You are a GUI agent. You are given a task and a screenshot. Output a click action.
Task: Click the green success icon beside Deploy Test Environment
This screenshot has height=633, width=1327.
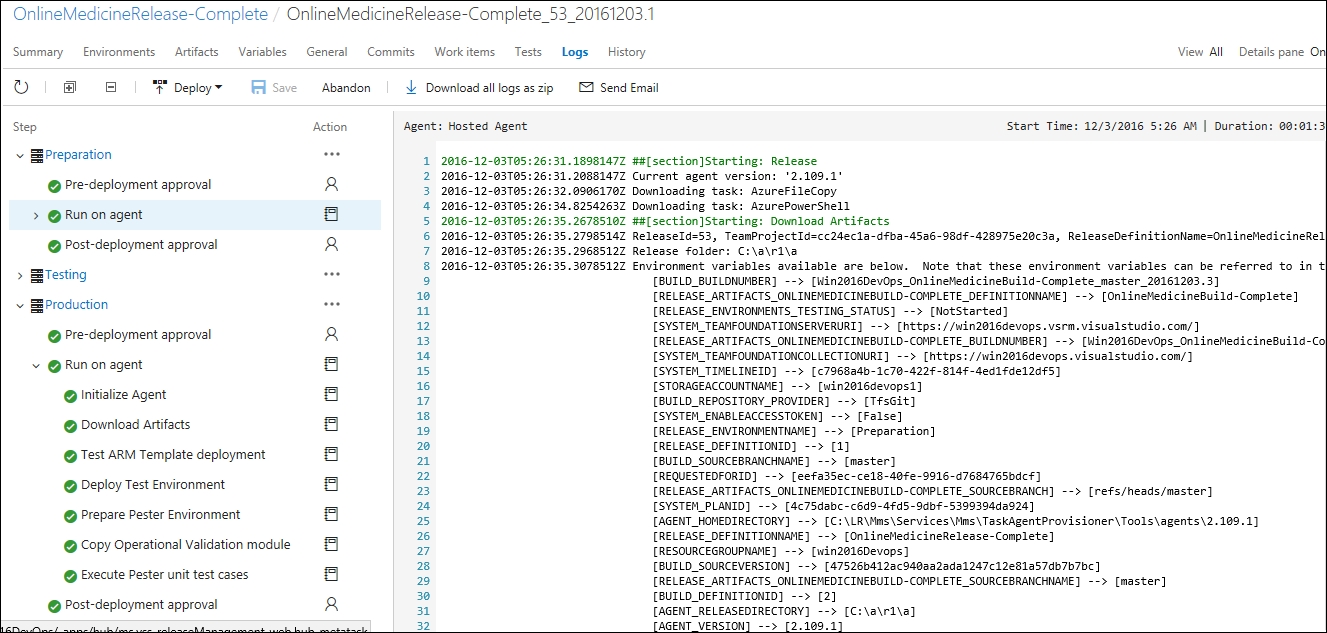70,486
